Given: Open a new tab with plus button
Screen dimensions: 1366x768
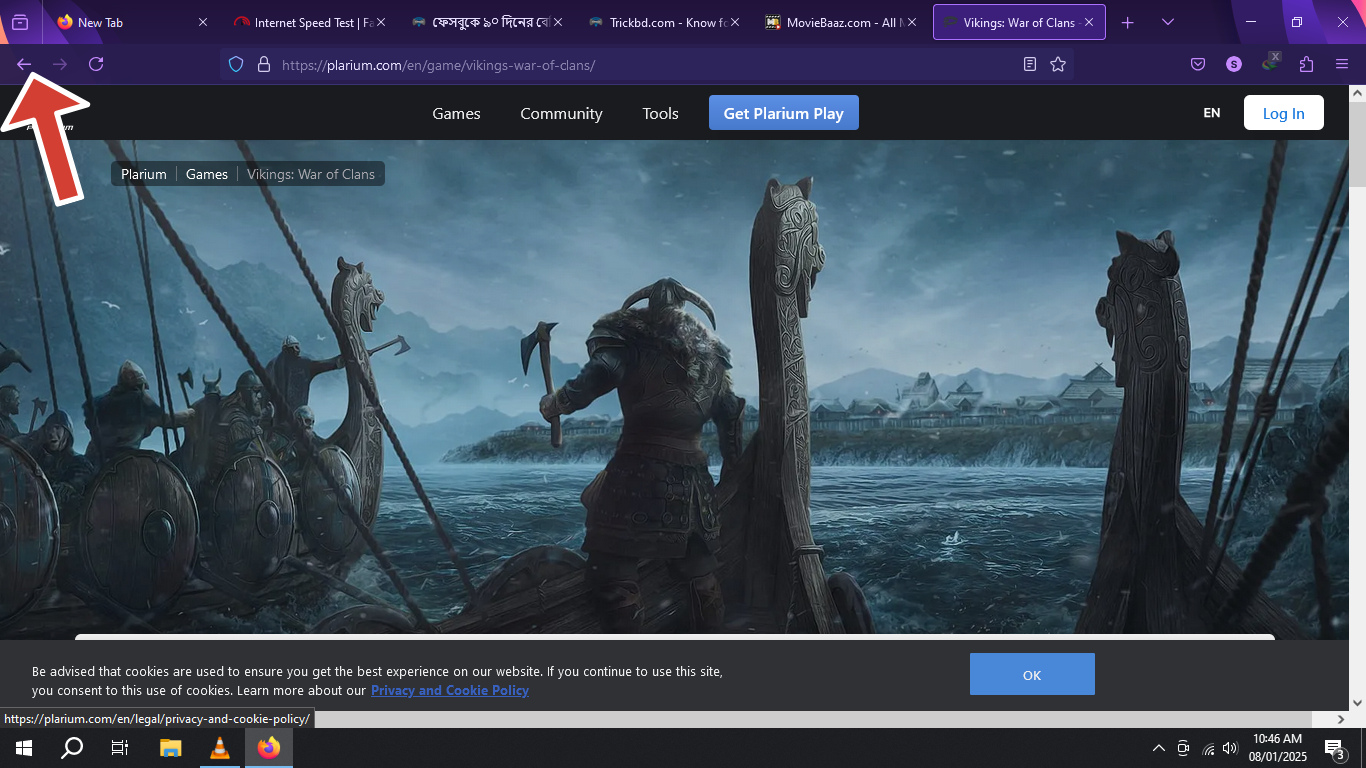Looking at the screenshot, I should click(1128, 22).
